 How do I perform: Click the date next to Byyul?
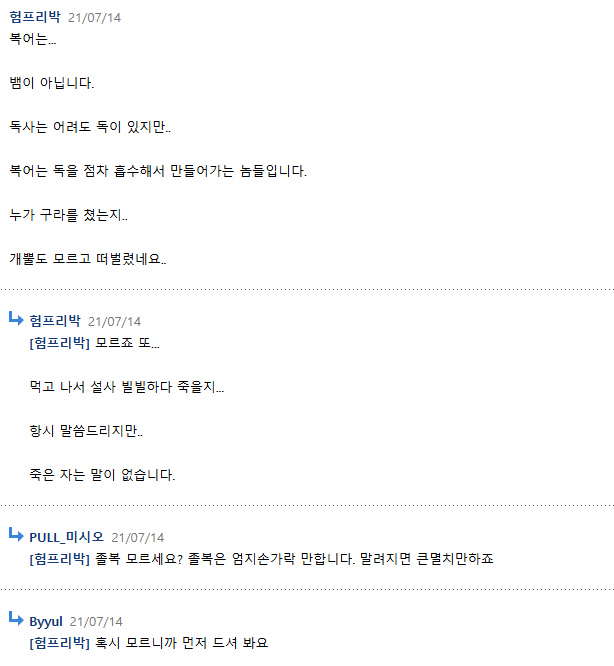[x=96, y=622]
